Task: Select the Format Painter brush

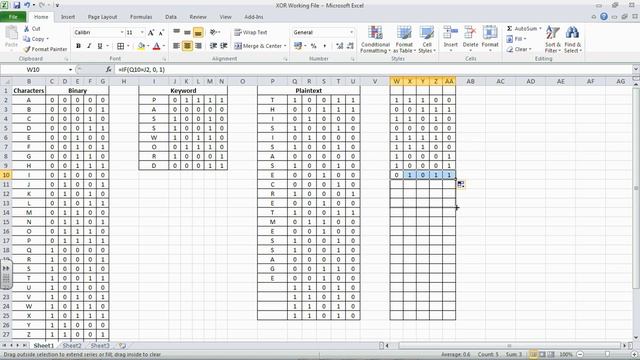Action: click(x=27, y=49)
